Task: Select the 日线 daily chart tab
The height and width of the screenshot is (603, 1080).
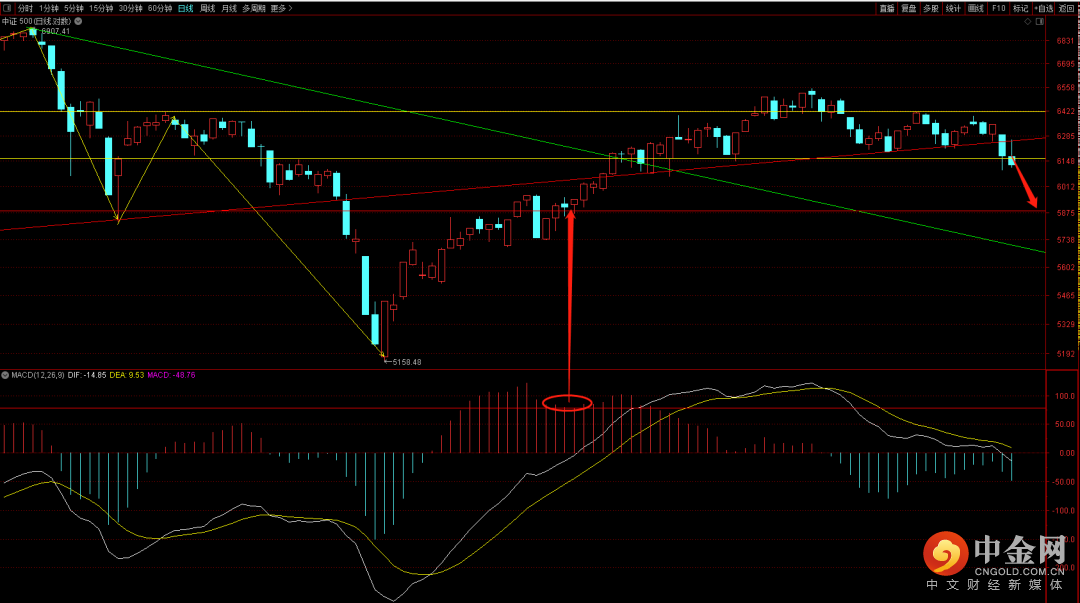Action: (185, 8)
